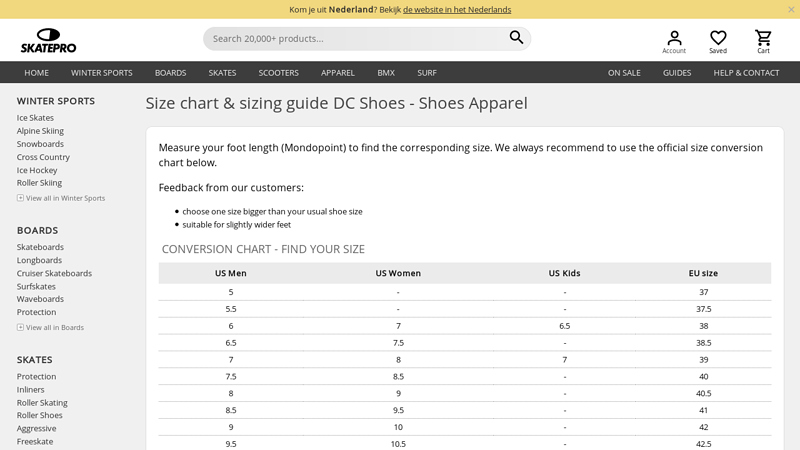Go to ON SALE in navigation
800x450 pixels.
[x=624, y=72]
